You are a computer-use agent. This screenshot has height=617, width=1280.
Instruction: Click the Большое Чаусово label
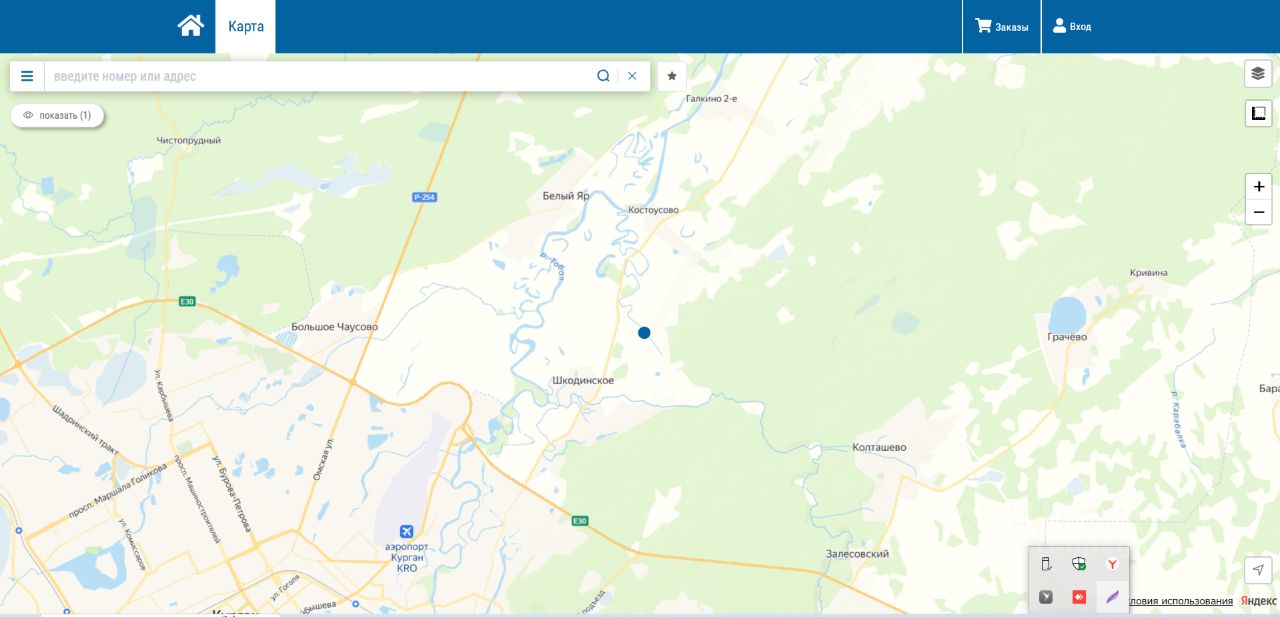[x=335, y=327]
